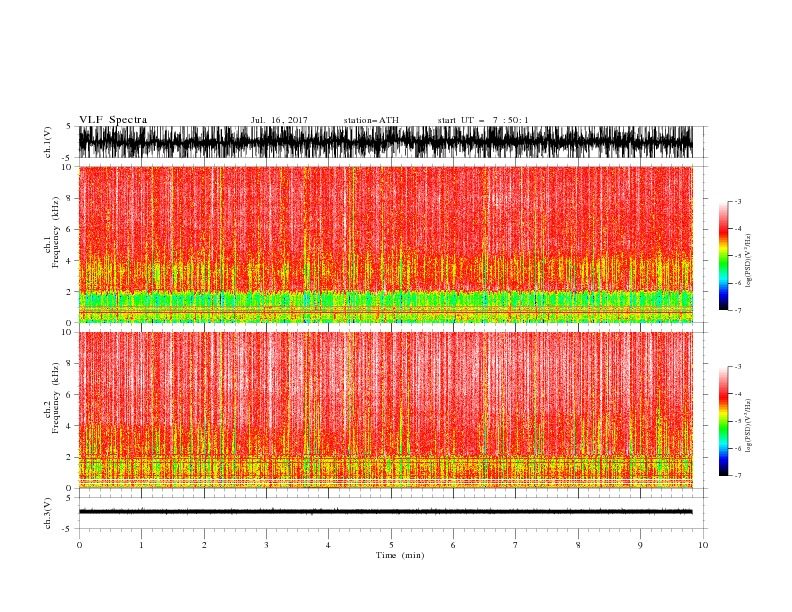Screen dimensions: 792x612
Task: Click the "station=ATH" header label
Action: tap(371, 120)
